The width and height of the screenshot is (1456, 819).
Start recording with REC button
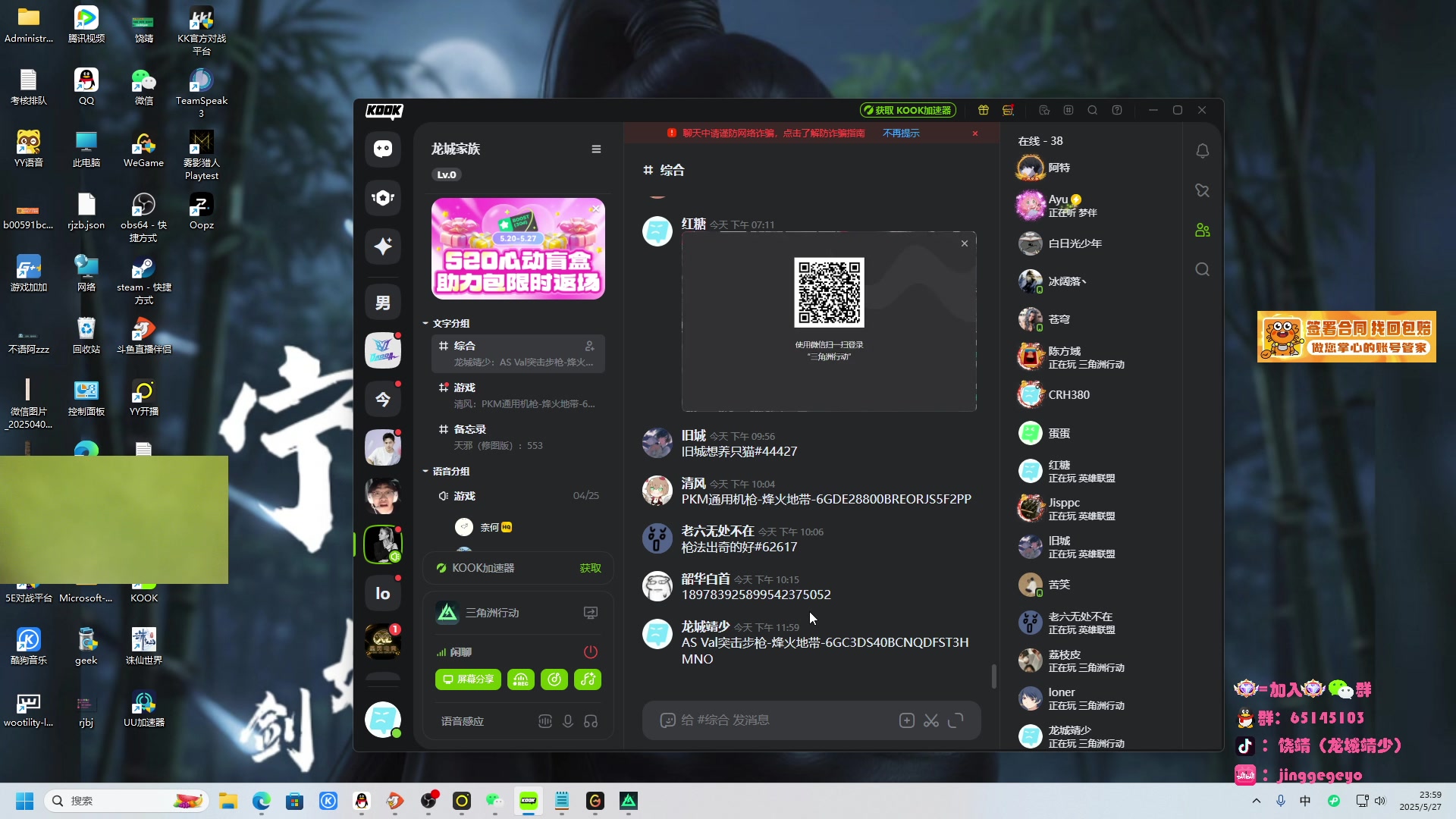[521, 679]
